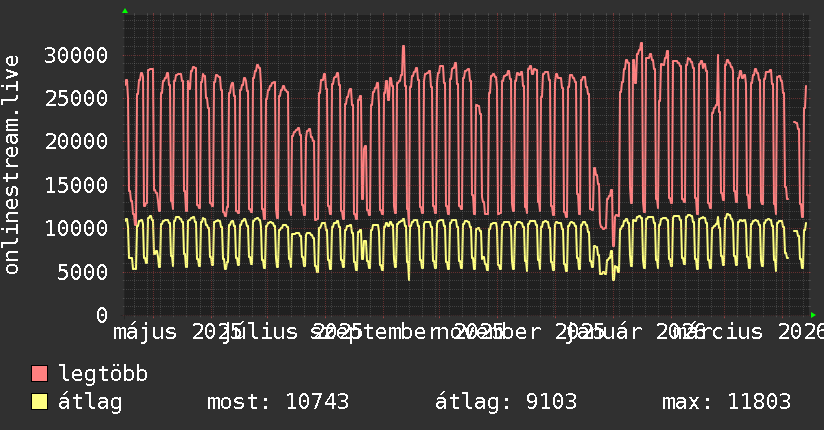The height and width of the screenshot is (430, 824).
Task: Click the 20000 y-axis label
Action: pyautogui.click(x=76, y=141)
